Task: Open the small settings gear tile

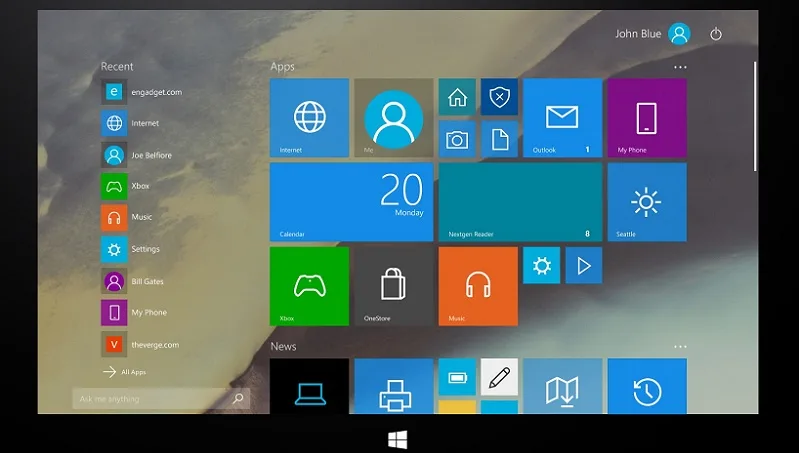Action: pos(542,265)
